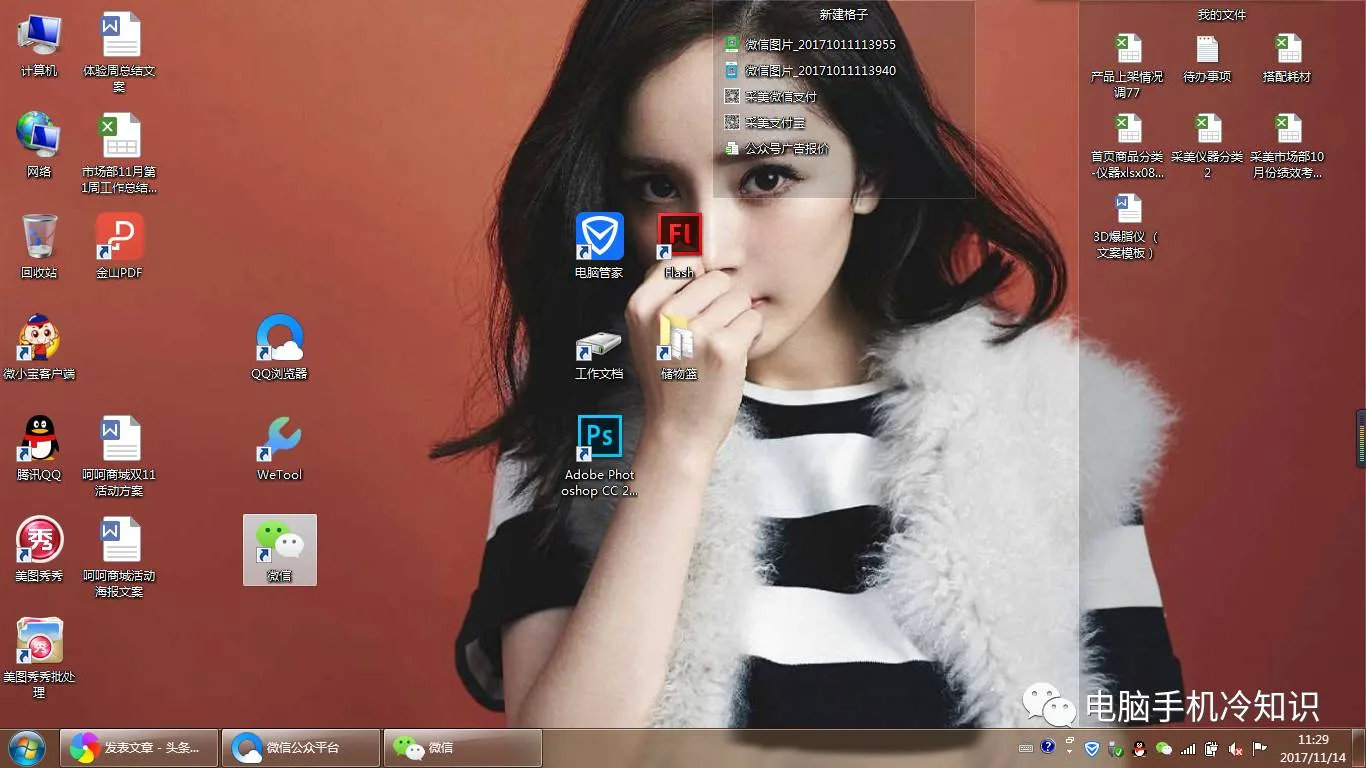Image resolution: width=1366 pixels, height=768 pixels.
Task: Open the network signal bars tray icon
Action: coord(1188,748)
